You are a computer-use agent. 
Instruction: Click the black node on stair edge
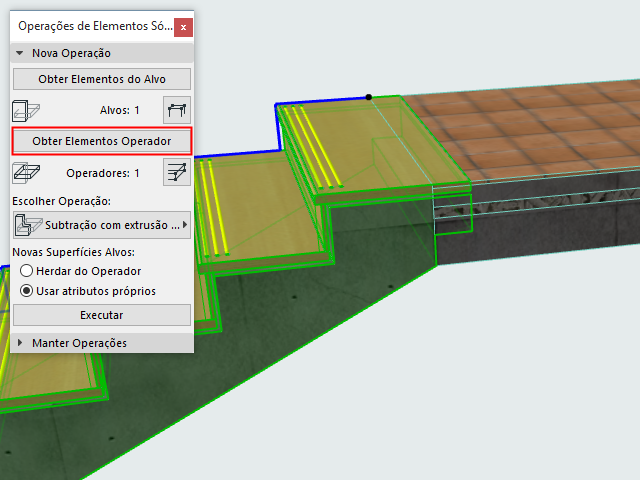[369, 97]
